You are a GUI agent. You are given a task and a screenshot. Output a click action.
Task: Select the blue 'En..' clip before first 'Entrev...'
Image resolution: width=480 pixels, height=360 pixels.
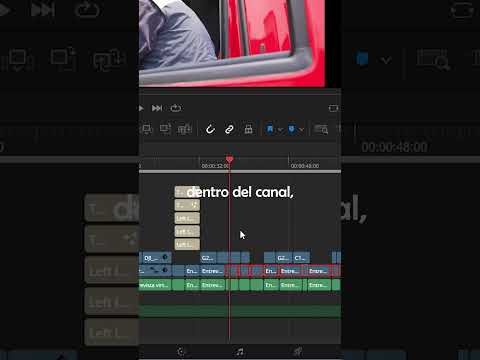192,271
